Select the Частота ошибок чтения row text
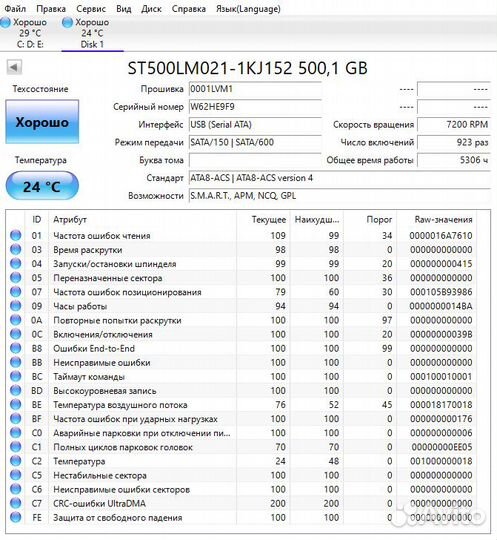 (x=102, y=236)
